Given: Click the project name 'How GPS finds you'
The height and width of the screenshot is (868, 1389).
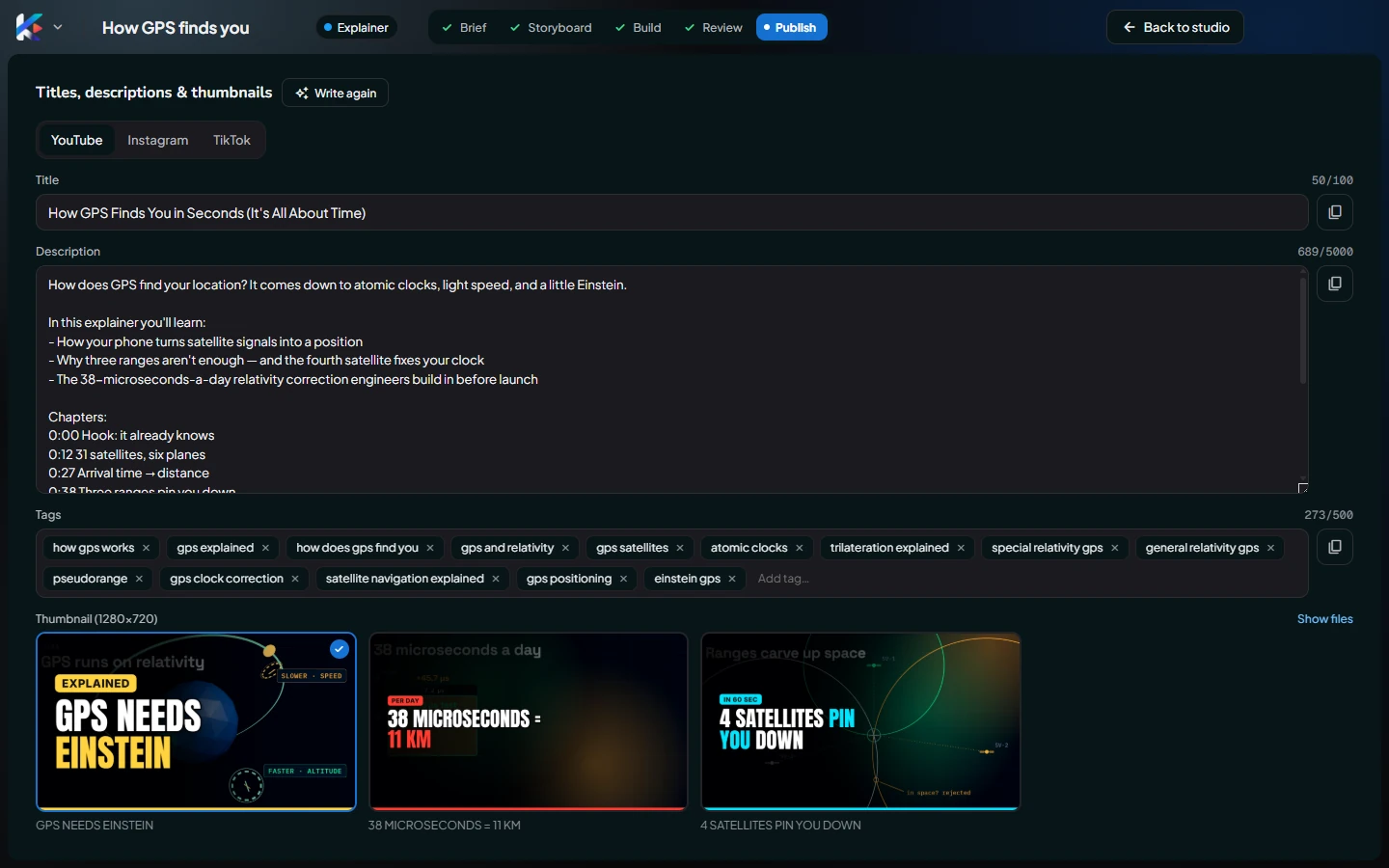Looking at the screenshot, I should 176,28.
